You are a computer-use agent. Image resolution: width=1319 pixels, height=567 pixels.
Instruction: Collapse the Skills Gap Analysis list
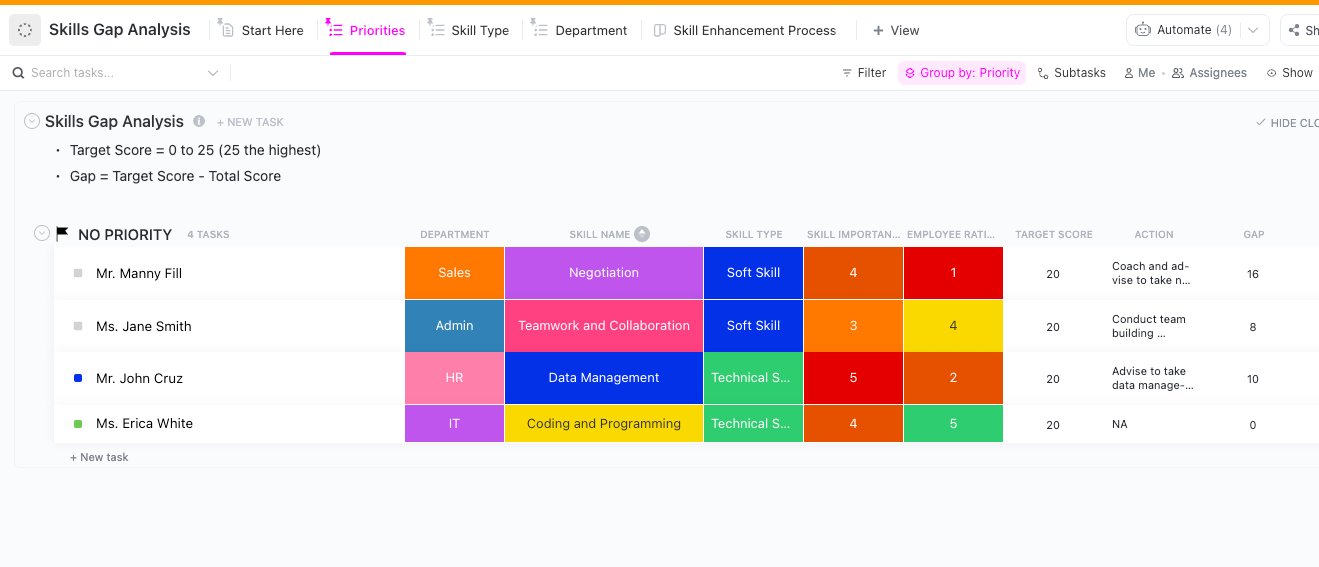tap(32, 121)
